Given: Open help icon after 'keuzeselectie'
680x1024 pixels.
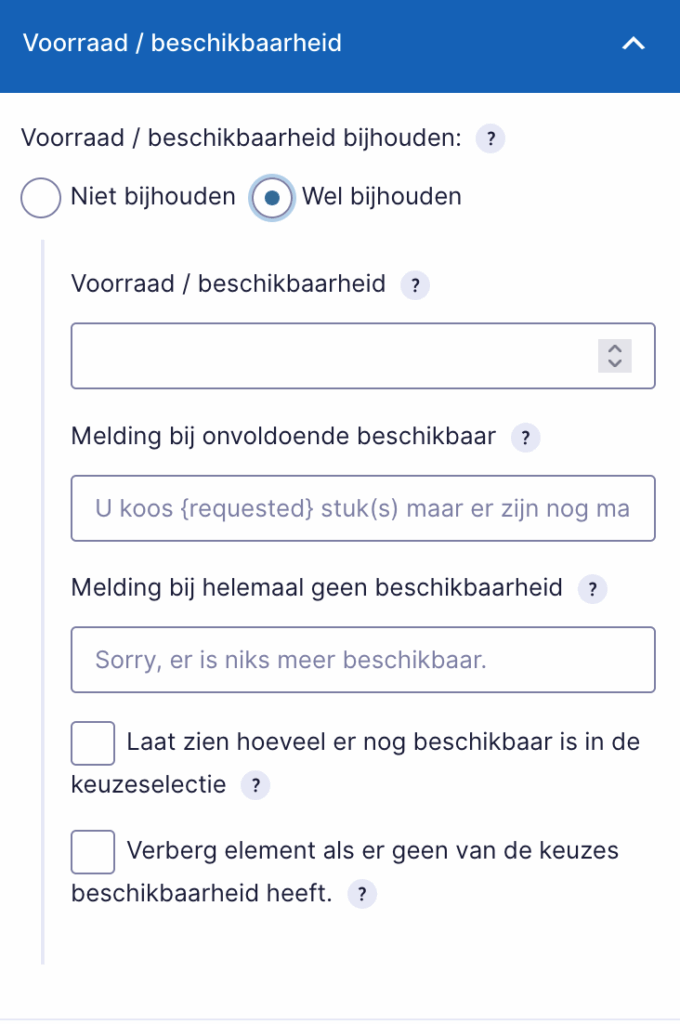Looking at the screenshot, I should tap(255, 785).
